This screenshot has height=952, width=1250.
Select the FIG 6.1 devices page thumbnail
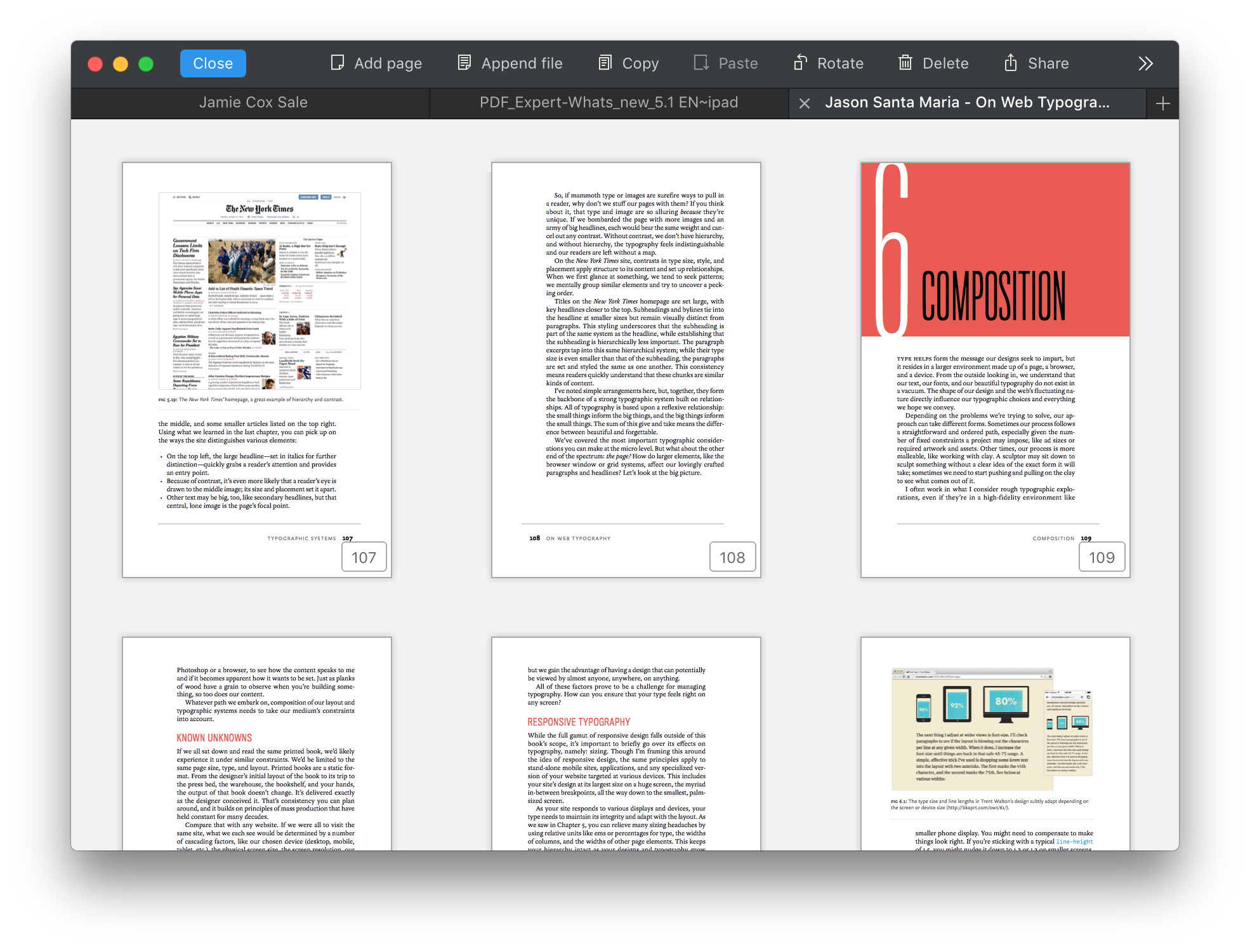996,744
